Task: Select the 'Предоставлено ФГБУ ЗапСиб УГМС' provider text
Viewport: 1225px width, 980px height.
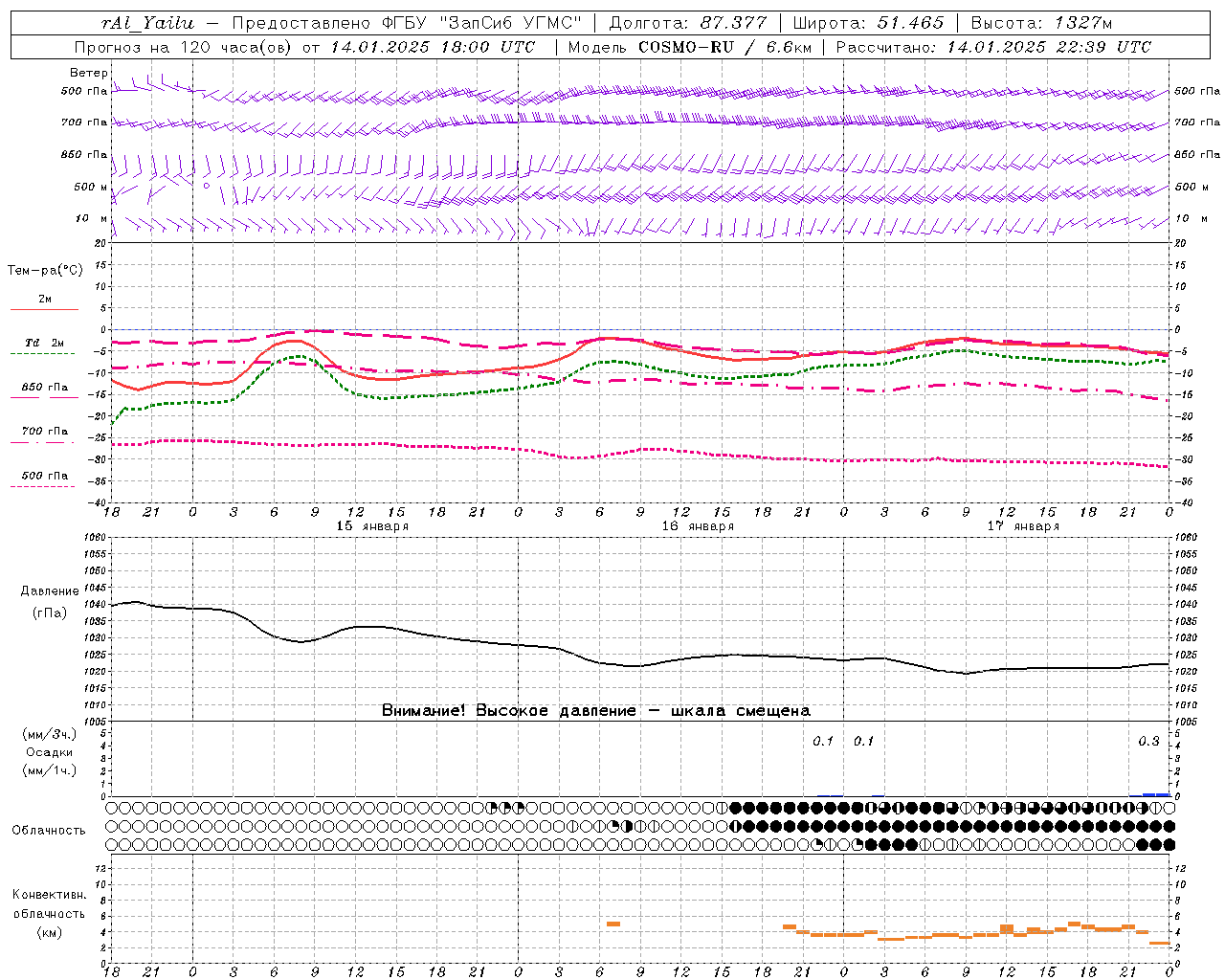Action: click(407, 23)
